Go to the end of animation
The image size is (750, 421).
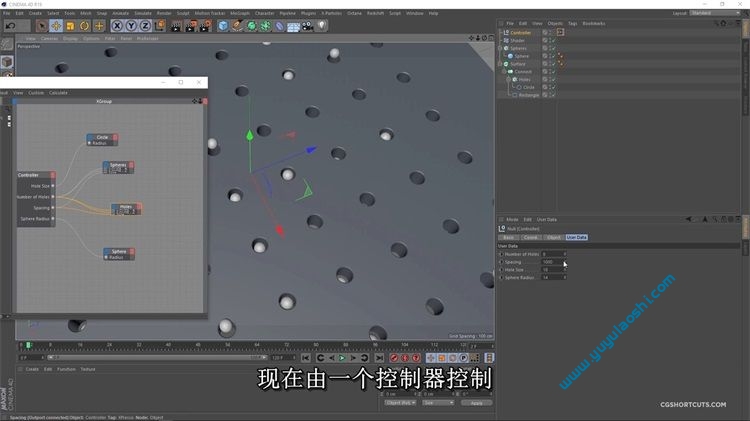pos(379,358)
